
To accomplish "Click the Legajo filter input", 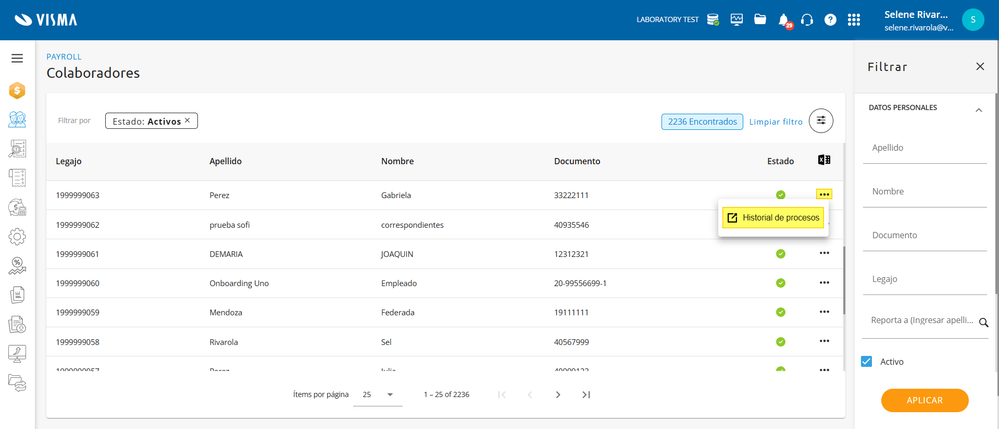I will (x=925, y=279).
